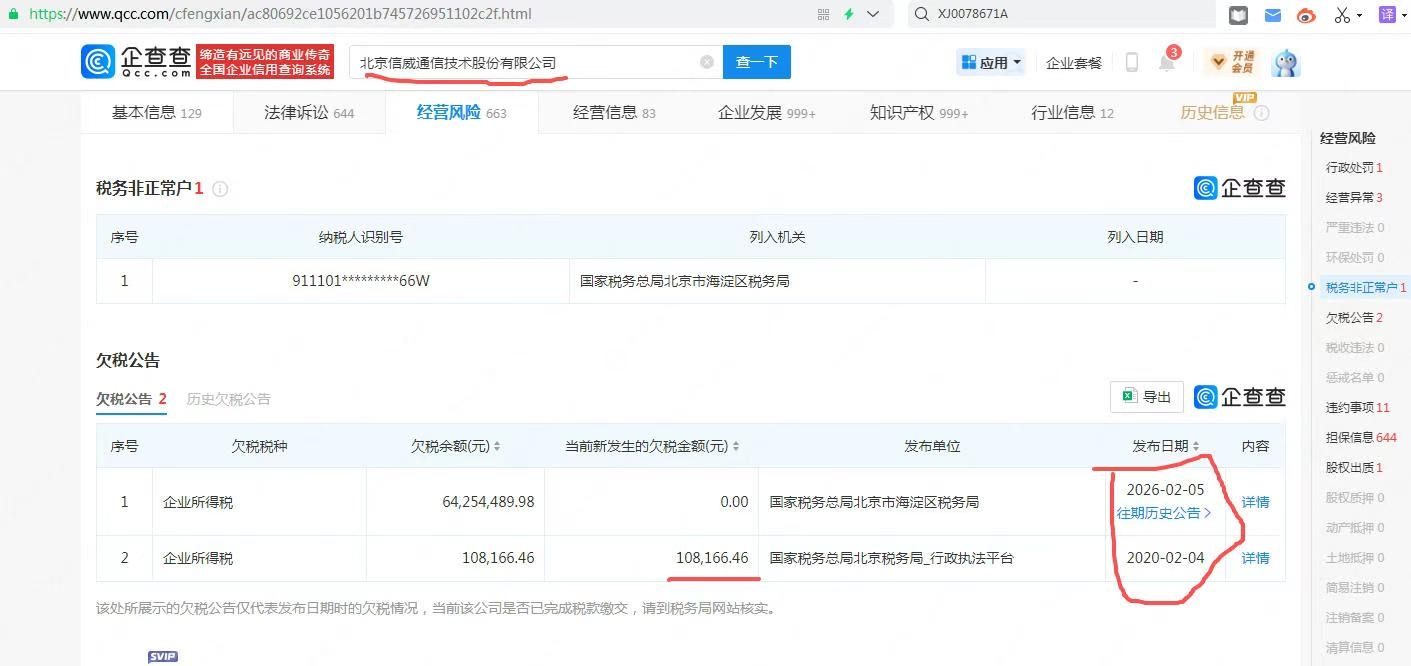Switch to 法律诉讼 tab
This screenshot has height=666, width=1411.
coord(309,113)
